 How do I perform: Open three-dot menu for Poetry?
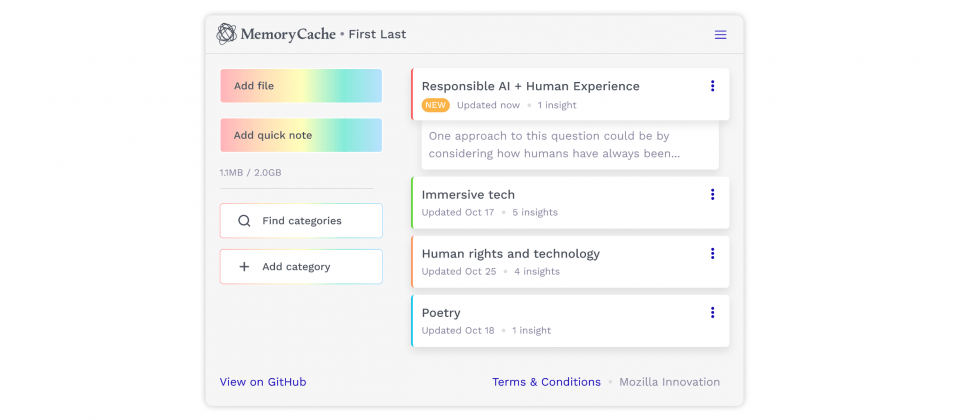[712, 312]
